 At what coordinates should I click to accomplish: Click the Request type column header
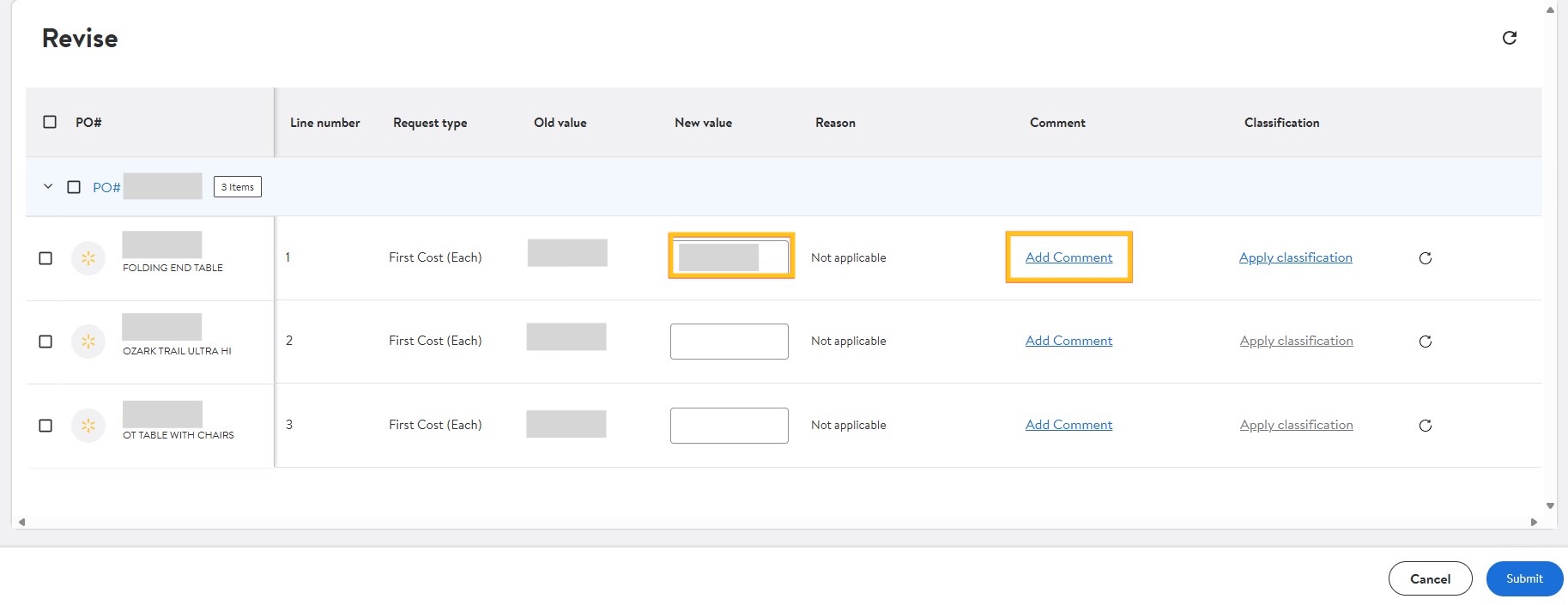430,123
